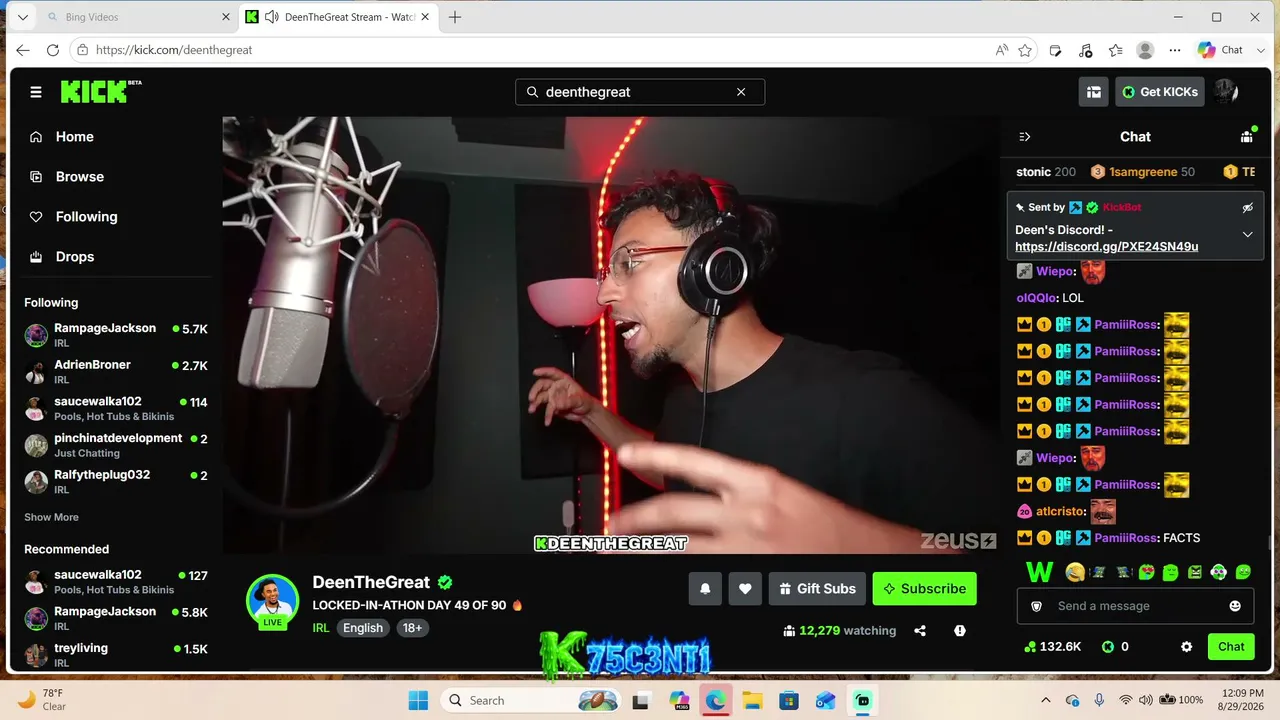Open Copilot Chat in the browser toolbar
The height and width of the screenshot is (720, 1280).
click(1221, 50)
